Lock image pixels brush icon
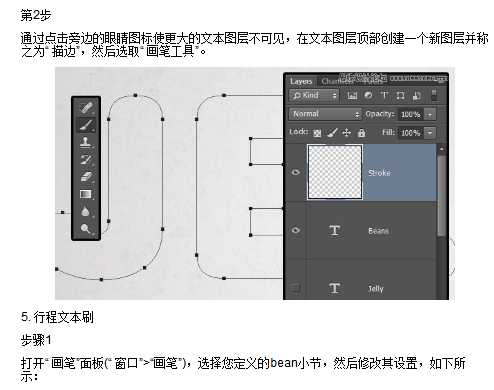This screenshot has width=494, height=390. click(x=332, y=133)
